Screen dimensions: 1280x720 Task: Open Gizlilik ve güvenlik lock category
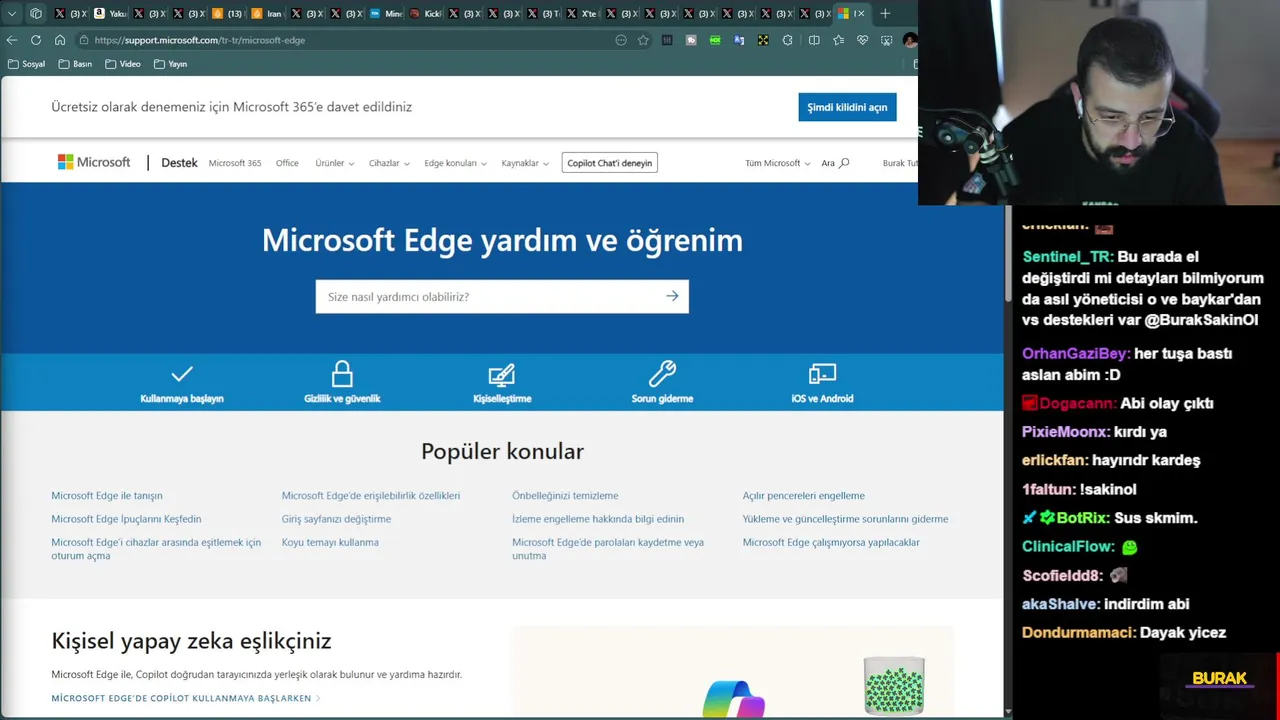coord(342,383)
